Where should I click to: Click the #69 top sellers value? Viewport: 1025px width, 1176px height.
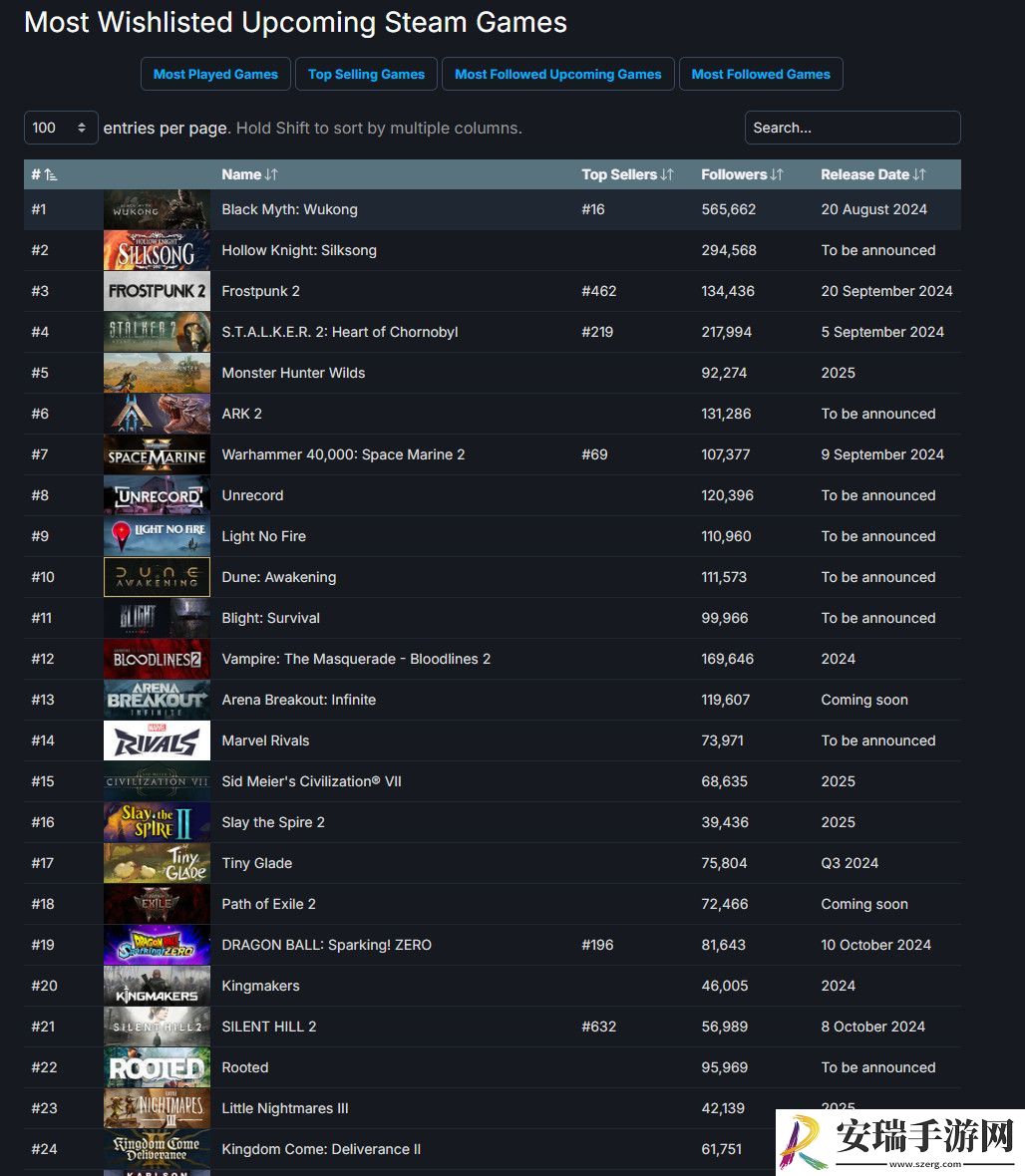(594, 454)
